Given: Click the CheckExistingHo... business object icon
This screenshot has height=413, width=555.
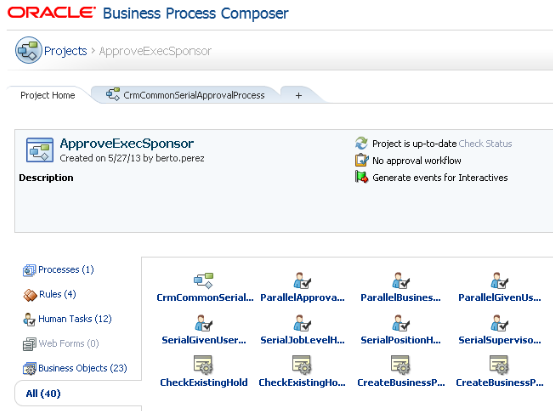Looking at the screenshot, I should pyautogui.click(x=302, y=365).
